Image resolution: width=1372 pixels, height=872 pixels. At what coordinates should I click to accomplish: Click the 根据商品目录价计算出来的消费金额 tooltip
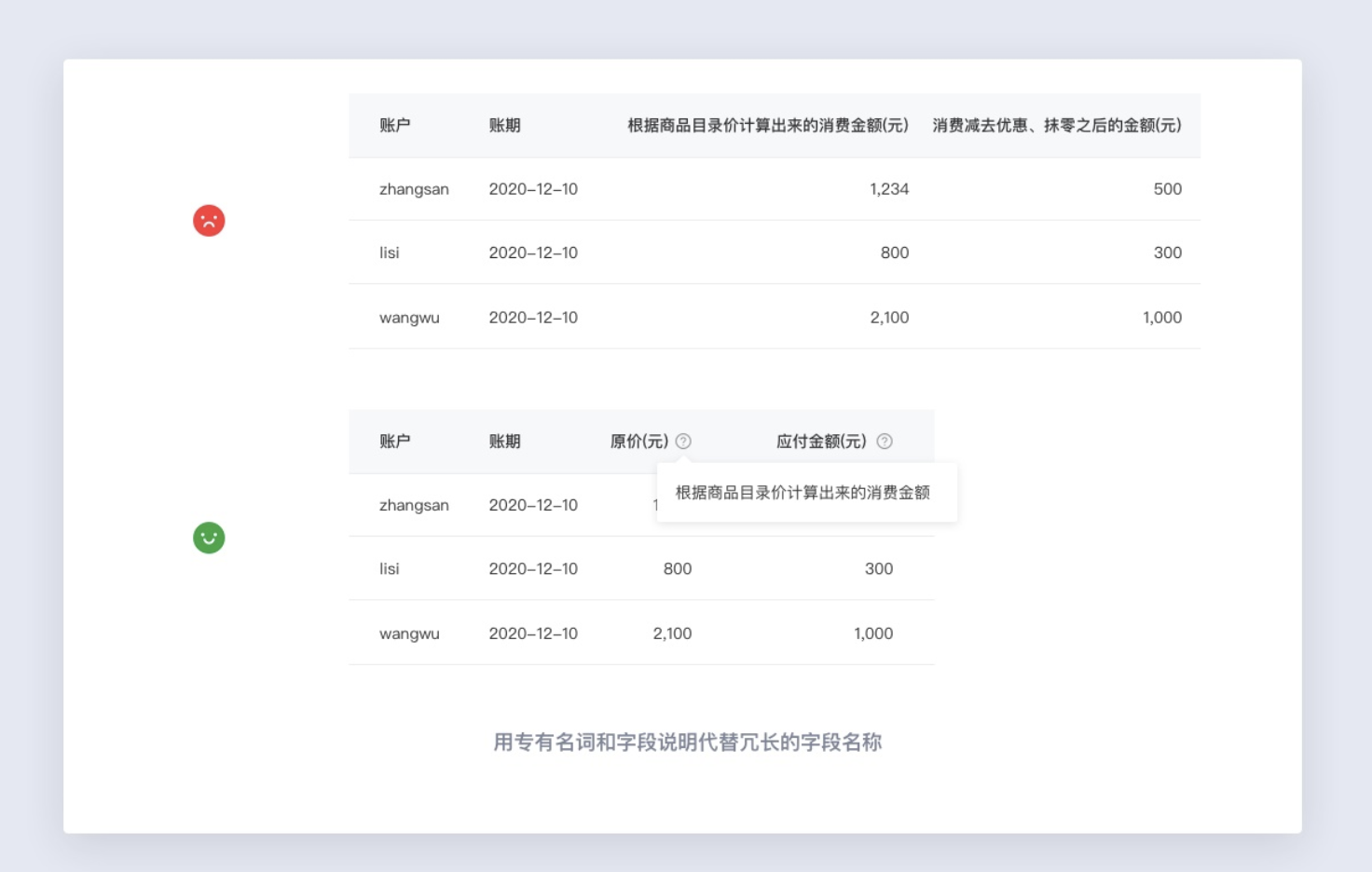[803, 493]
